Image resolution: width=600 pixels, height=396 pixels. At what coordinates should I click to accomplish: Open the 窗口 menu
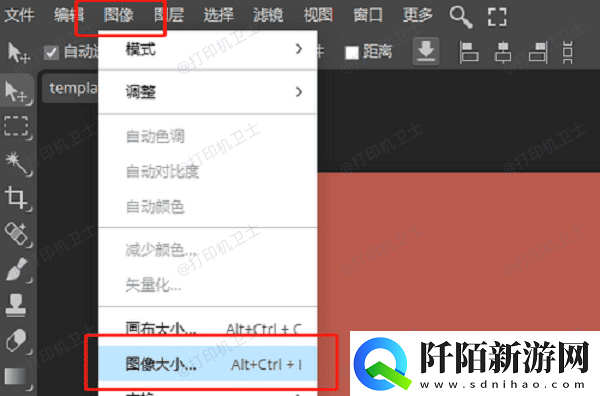click(368, 15)
